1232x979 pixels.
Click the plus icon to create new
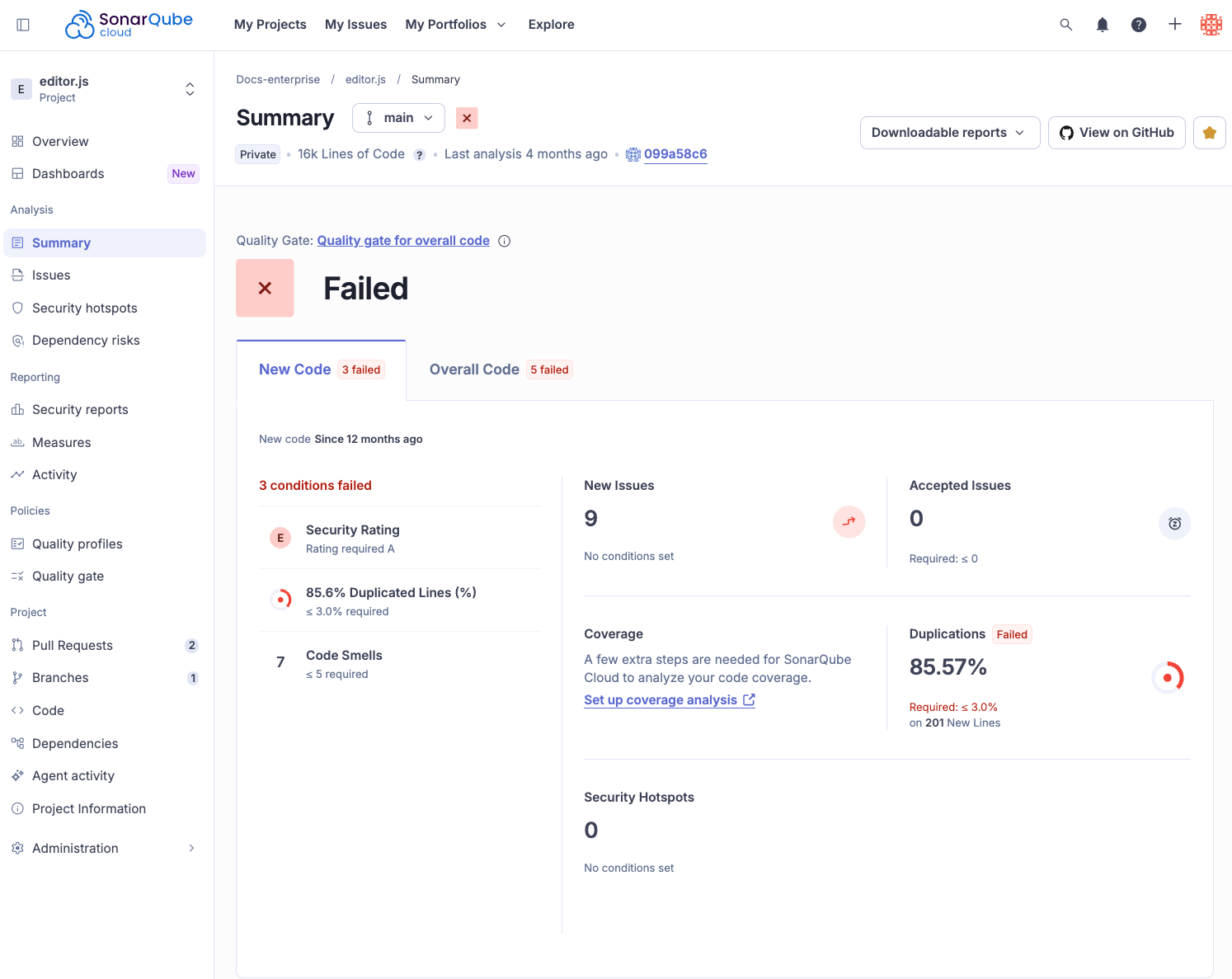pyautogui.click(x=1175, y=25)
